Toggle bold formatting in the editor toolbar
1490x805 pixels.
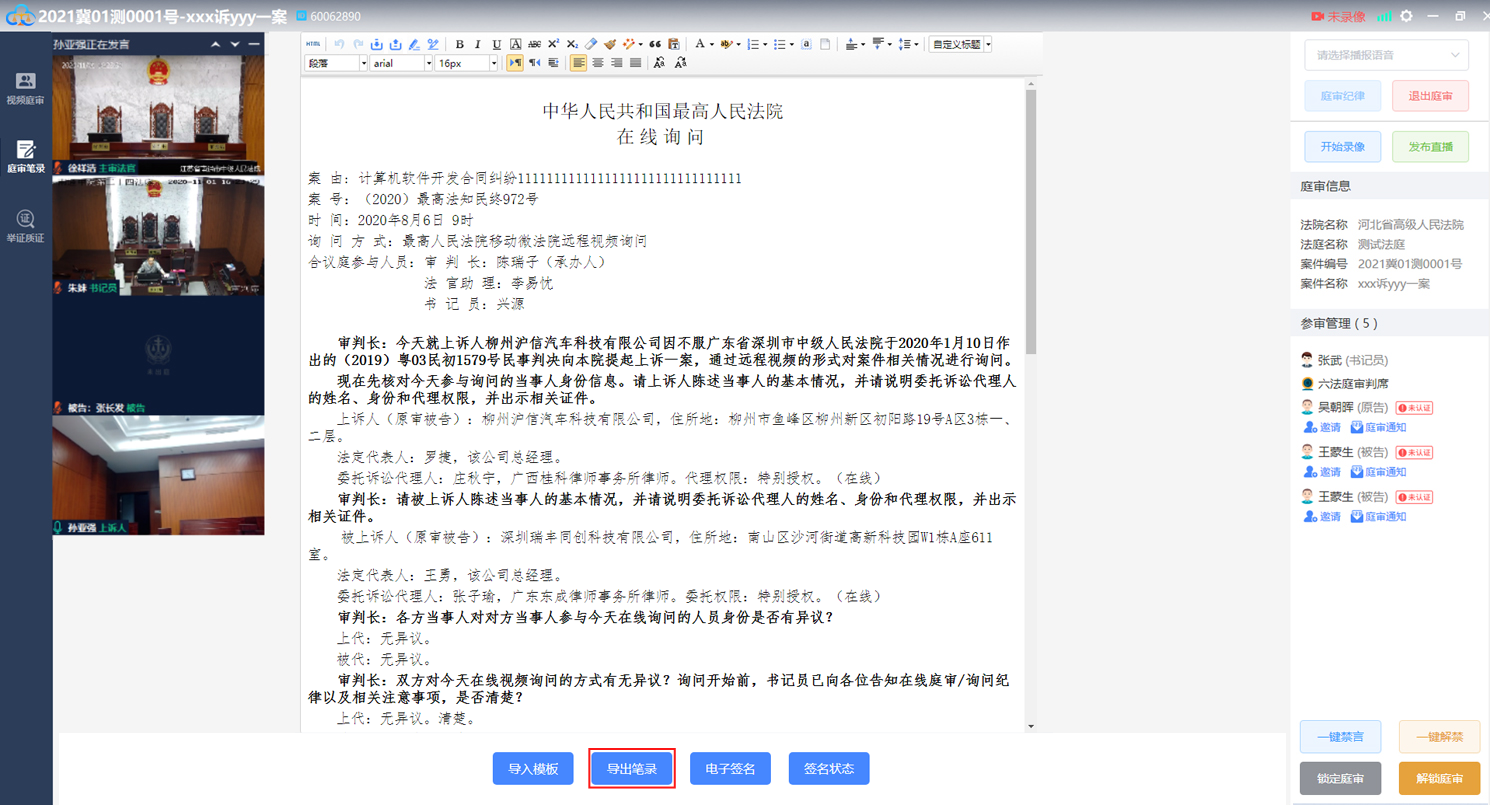point(459,44)
